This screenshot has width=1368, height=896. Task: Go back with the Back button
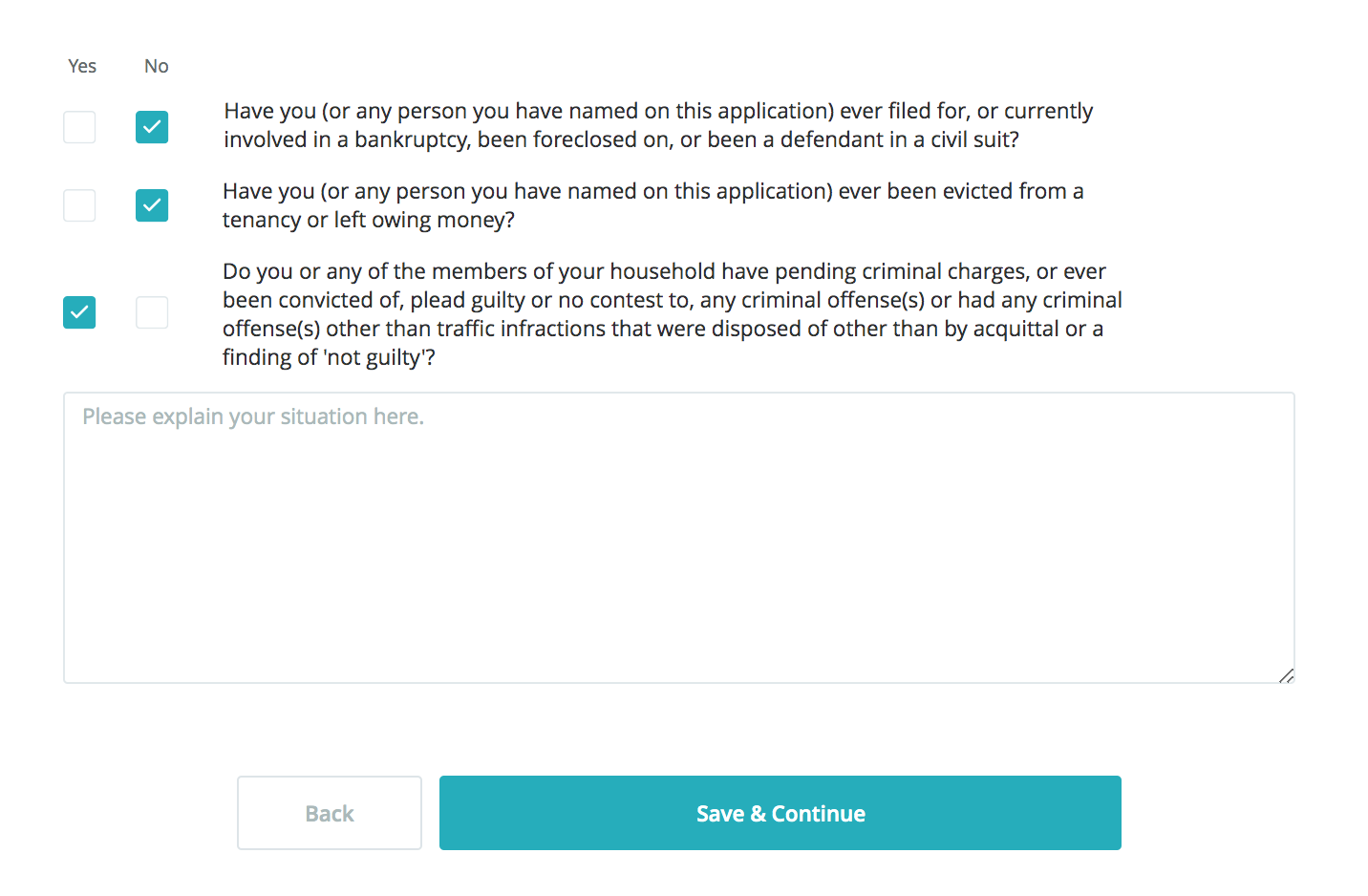tap(330, 813)
